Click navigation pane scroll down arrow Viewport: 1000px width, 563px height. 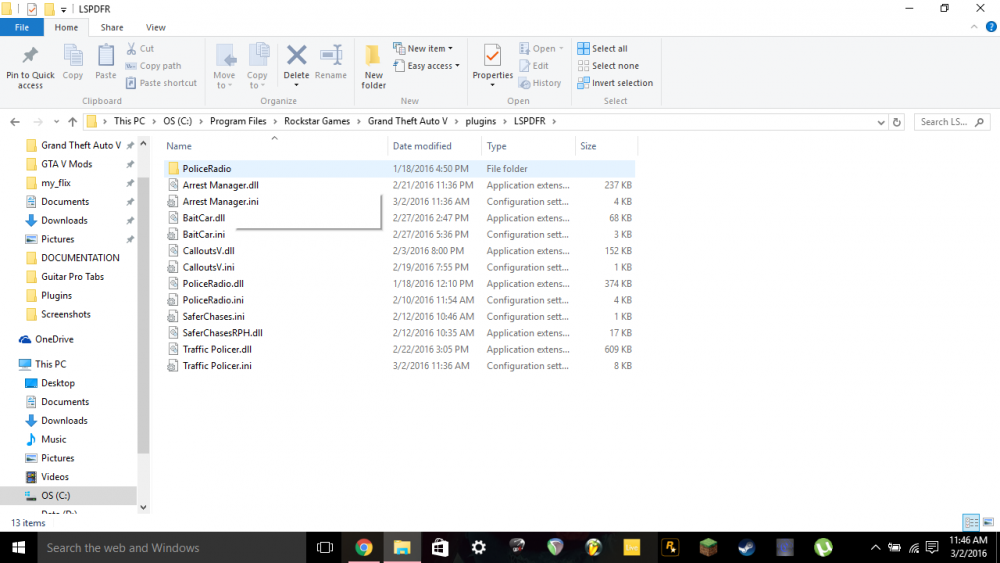pyautogui.click(x=143, y=508)
